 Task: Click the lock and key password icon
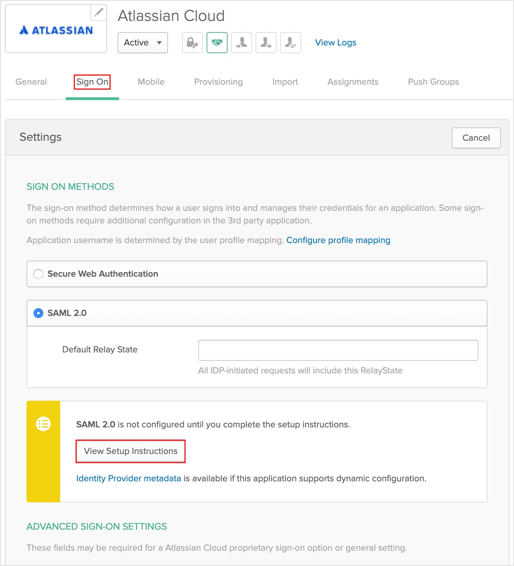tap(192, 43)
